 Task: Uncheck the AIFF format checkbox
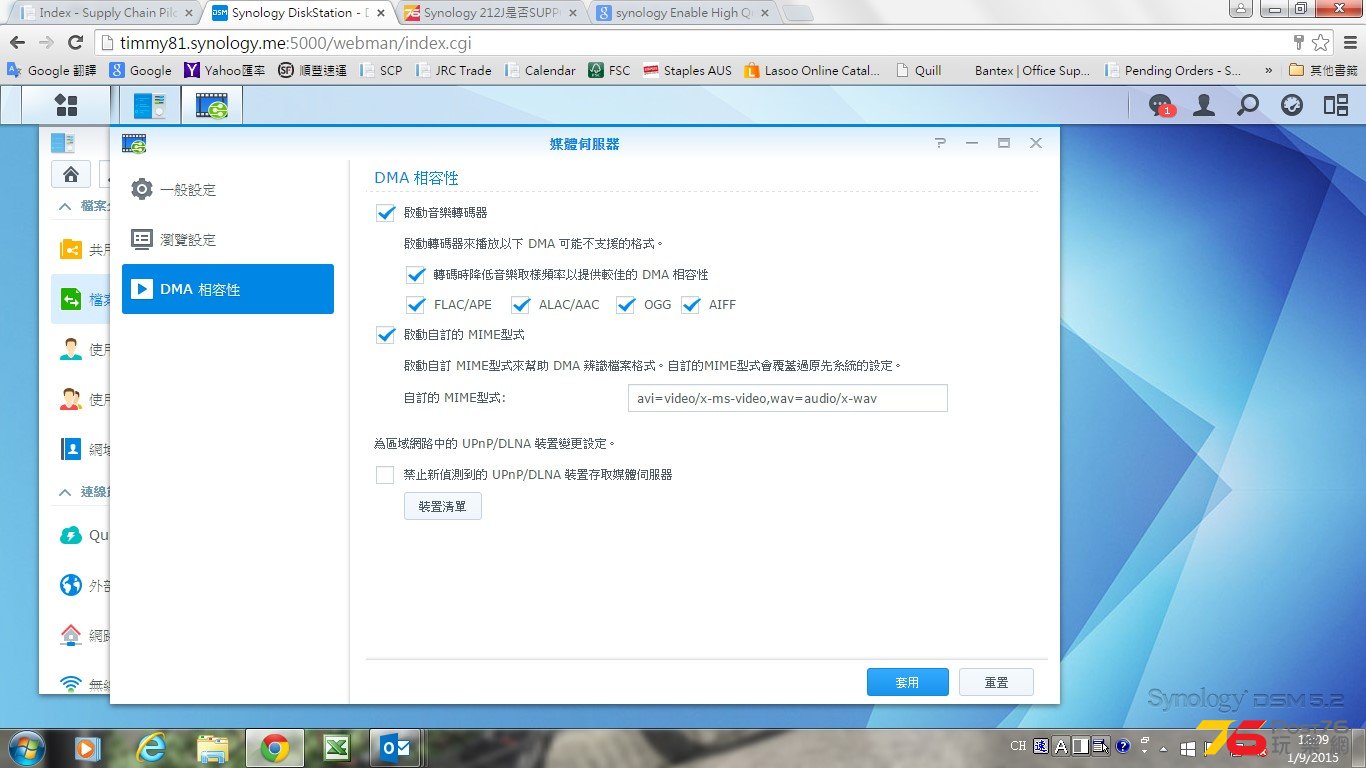690,304
